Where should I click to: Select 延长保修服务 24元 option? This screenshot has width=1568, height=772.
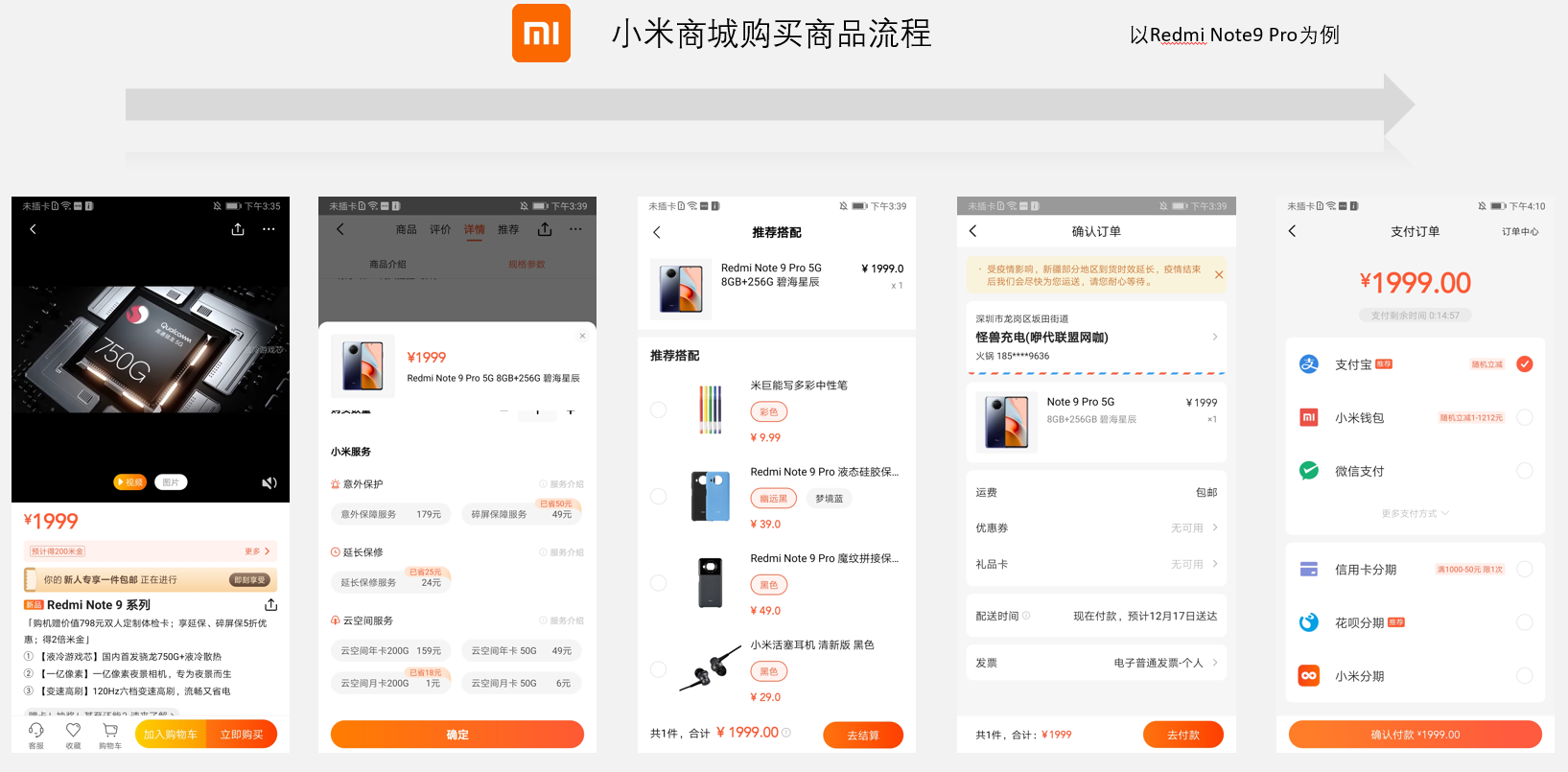pyautogui.click(x=391, y=582)
